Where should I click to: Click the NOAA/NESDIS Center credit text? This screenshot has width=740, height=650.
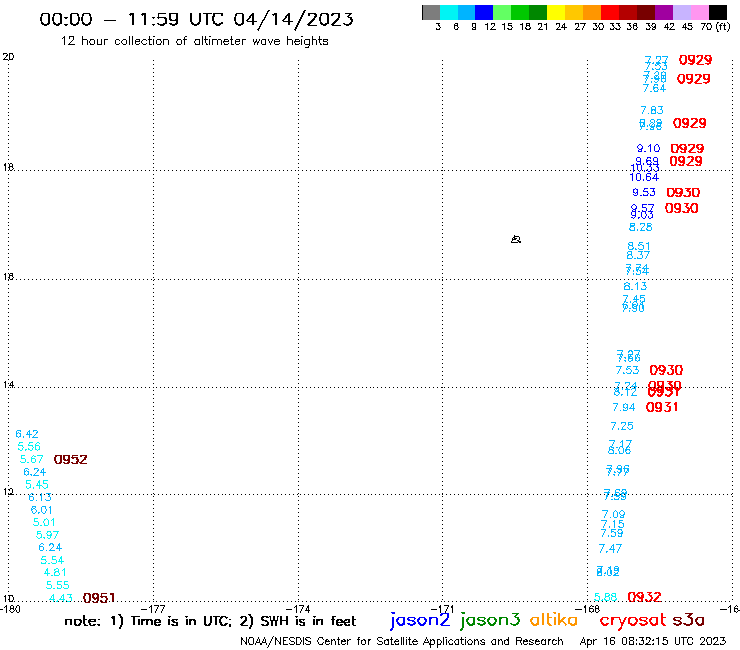click(x=402, y=641)
